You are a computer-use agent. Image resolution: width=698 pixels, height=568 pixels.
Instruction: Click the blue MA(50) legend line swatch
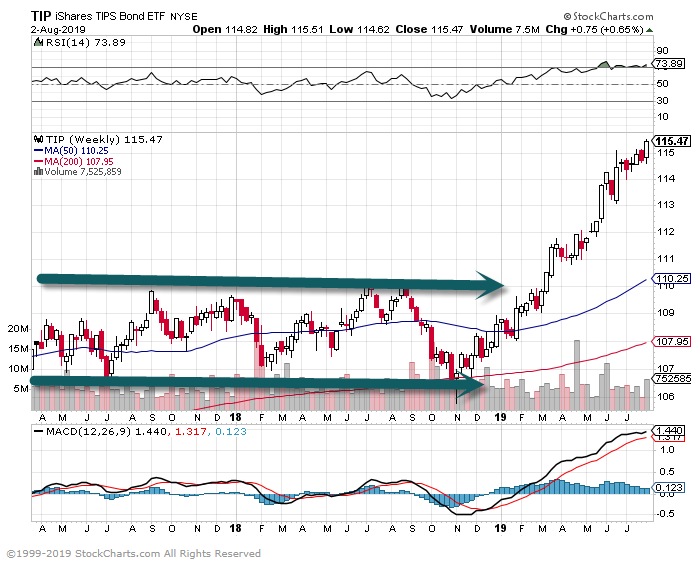click(x=39, y=151)
